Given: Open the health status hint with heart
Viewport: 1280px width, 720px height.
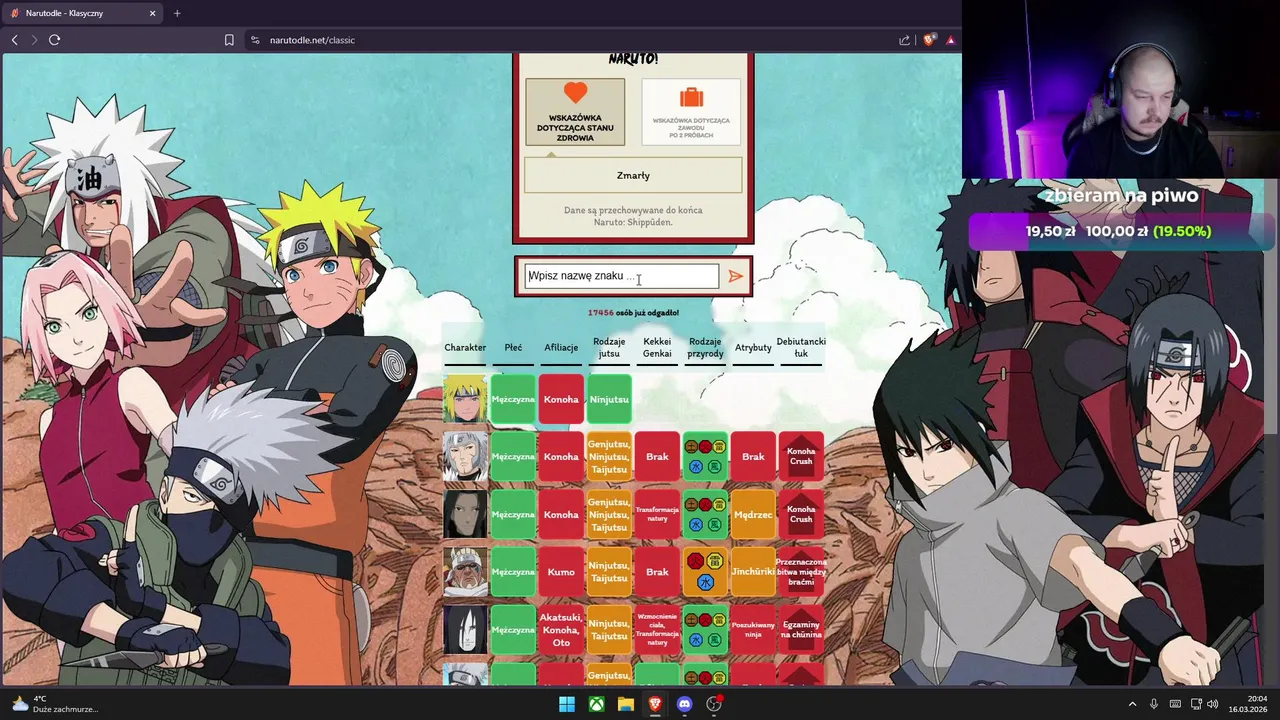Looking at the screenshot, I should tap(575, 112).
